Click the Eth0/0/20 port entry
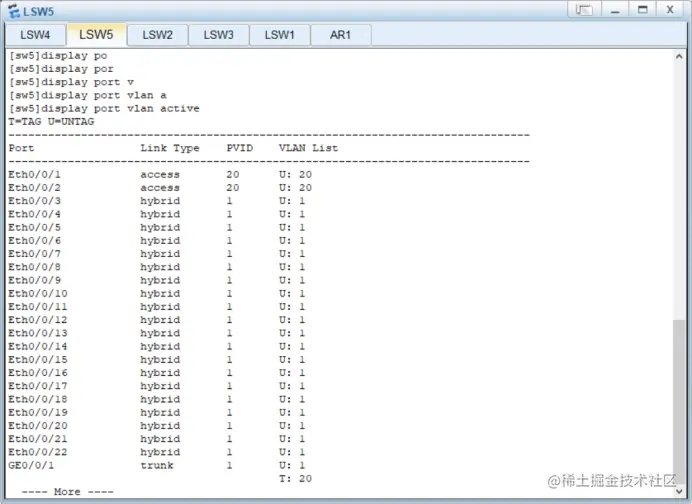The width and height of the screenshot is (692, 504). point(38,426)
